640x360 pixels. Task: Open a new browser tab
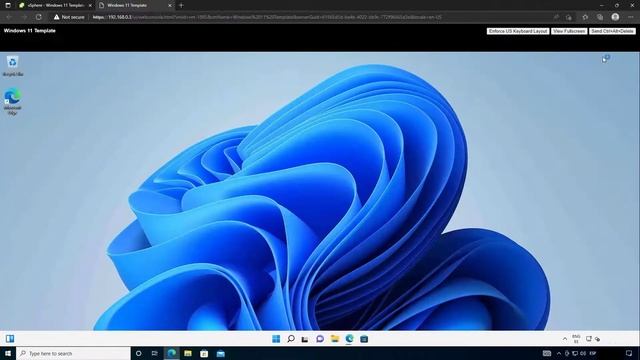click(x=181, y=5)
